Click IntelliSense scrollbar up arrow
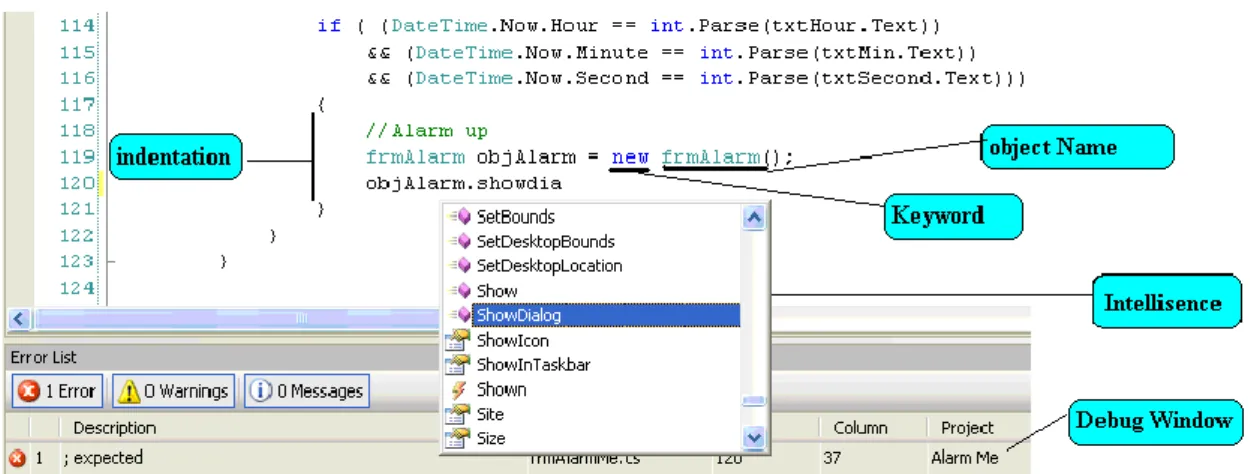The height and width of the screenshot is (474, 1254). click(x=755, y=216)
